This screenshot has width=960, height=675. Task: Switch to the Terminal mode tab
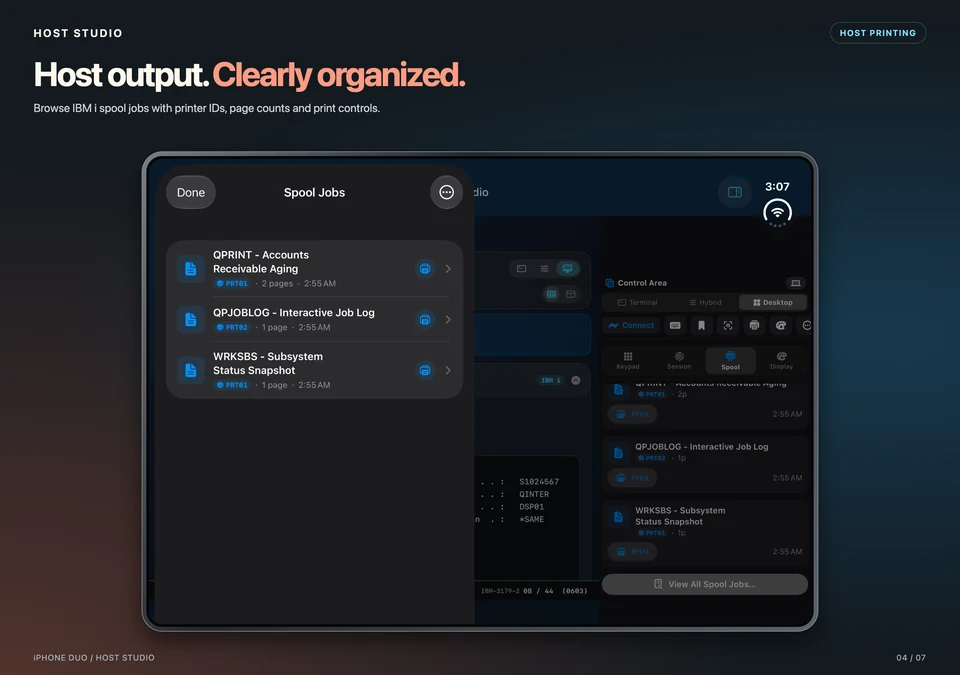(637, 303)
